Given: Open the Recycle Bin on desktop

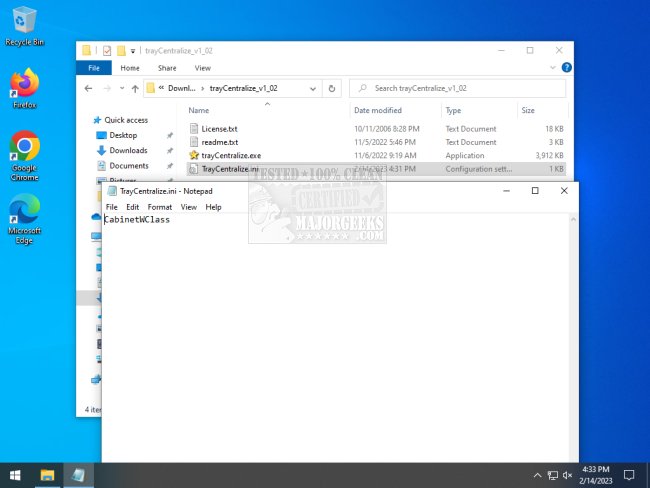Looking at the screenshot, I should [24, 22].
